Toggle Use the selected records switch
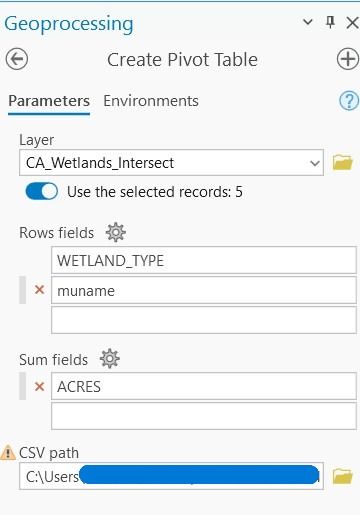Viewport: 360px width, 515px height. click(x=42, y=192)
